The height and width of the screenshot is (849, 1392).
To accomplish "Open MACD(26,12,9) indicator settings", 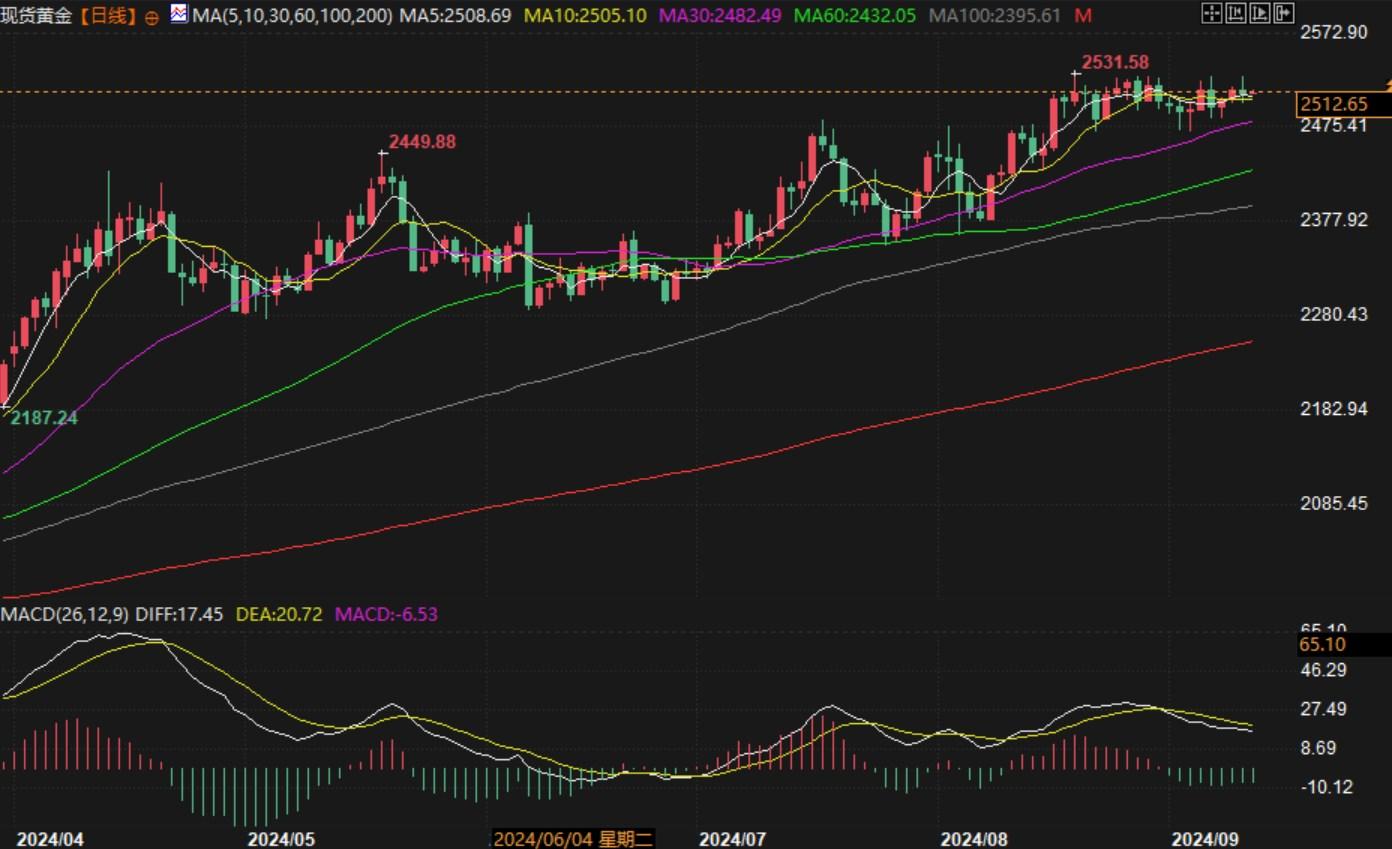I will point(64,614).
